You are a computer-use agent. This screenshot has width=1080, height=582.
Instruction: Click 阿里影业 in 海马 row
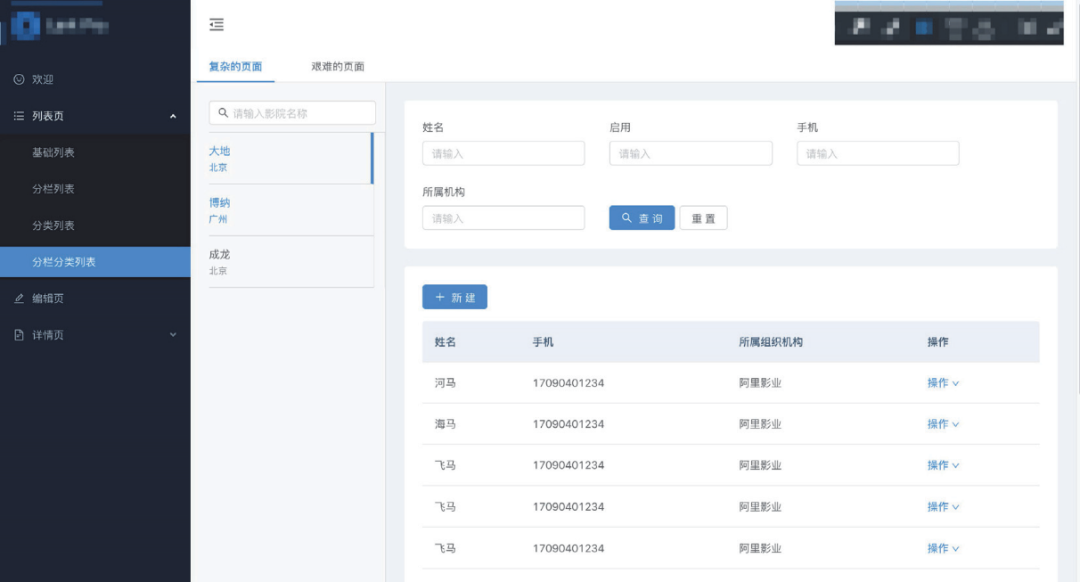pos(760,424)
